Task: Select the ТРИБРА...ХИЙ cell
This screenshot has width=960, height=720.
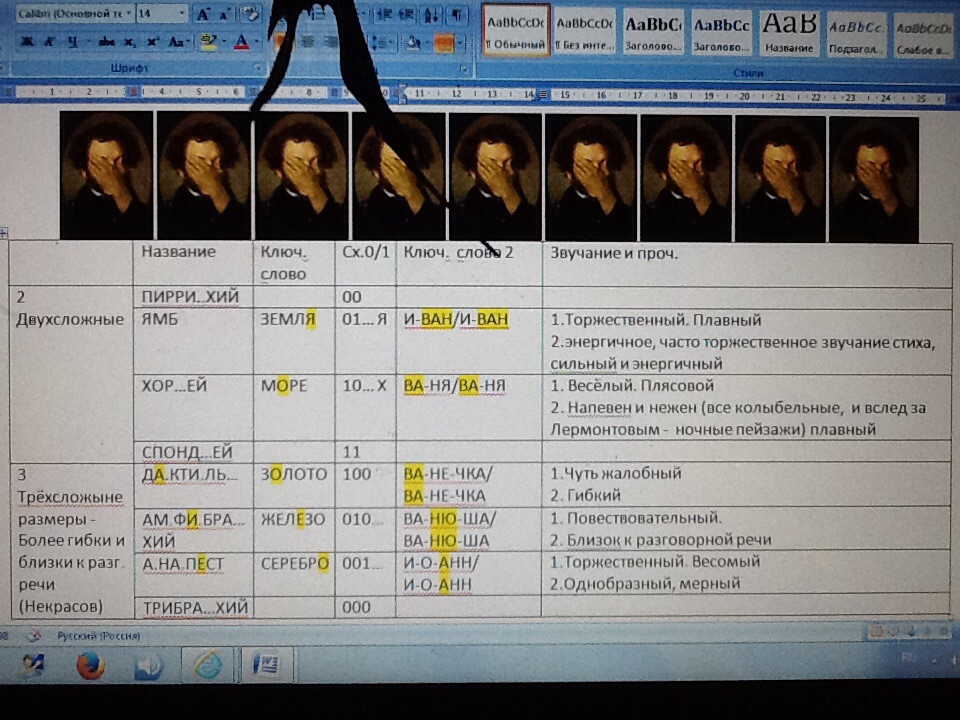Action: click(193, 607)
